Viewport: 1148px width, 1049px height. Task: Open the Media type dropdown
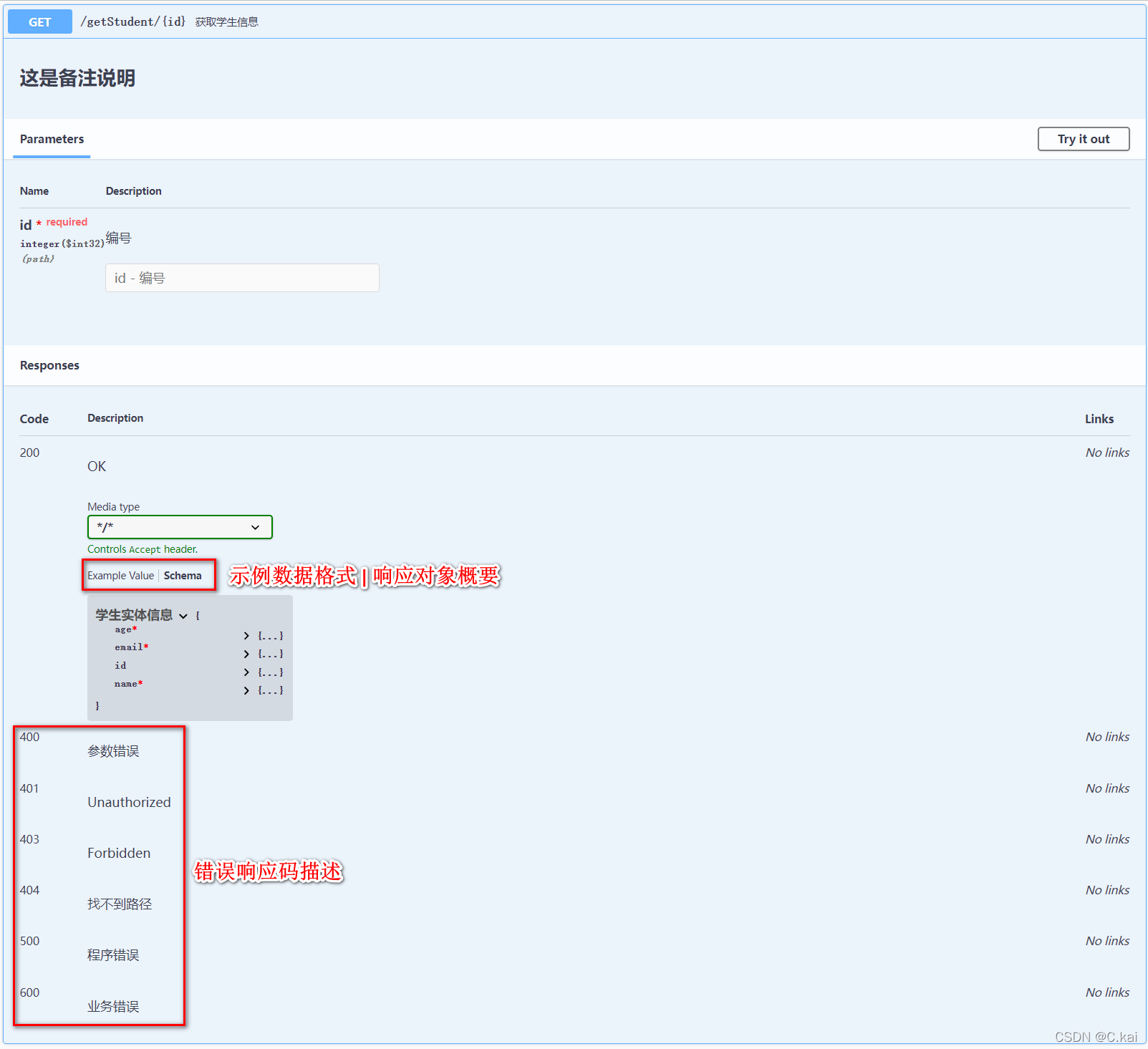pos(180,527)
